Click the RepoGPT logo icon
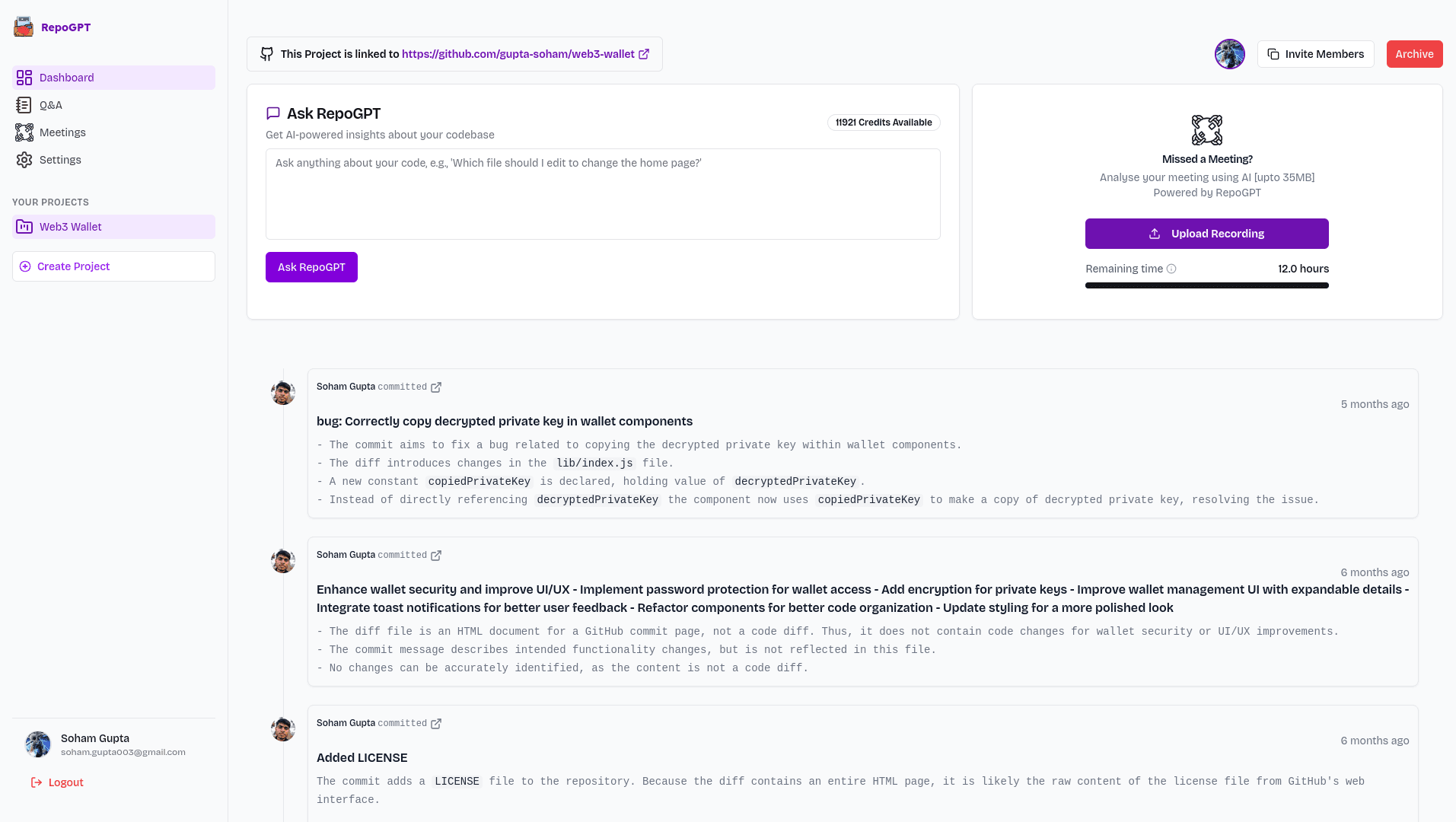The height and width of the screenshot is (822, 1456). point(24,27)
